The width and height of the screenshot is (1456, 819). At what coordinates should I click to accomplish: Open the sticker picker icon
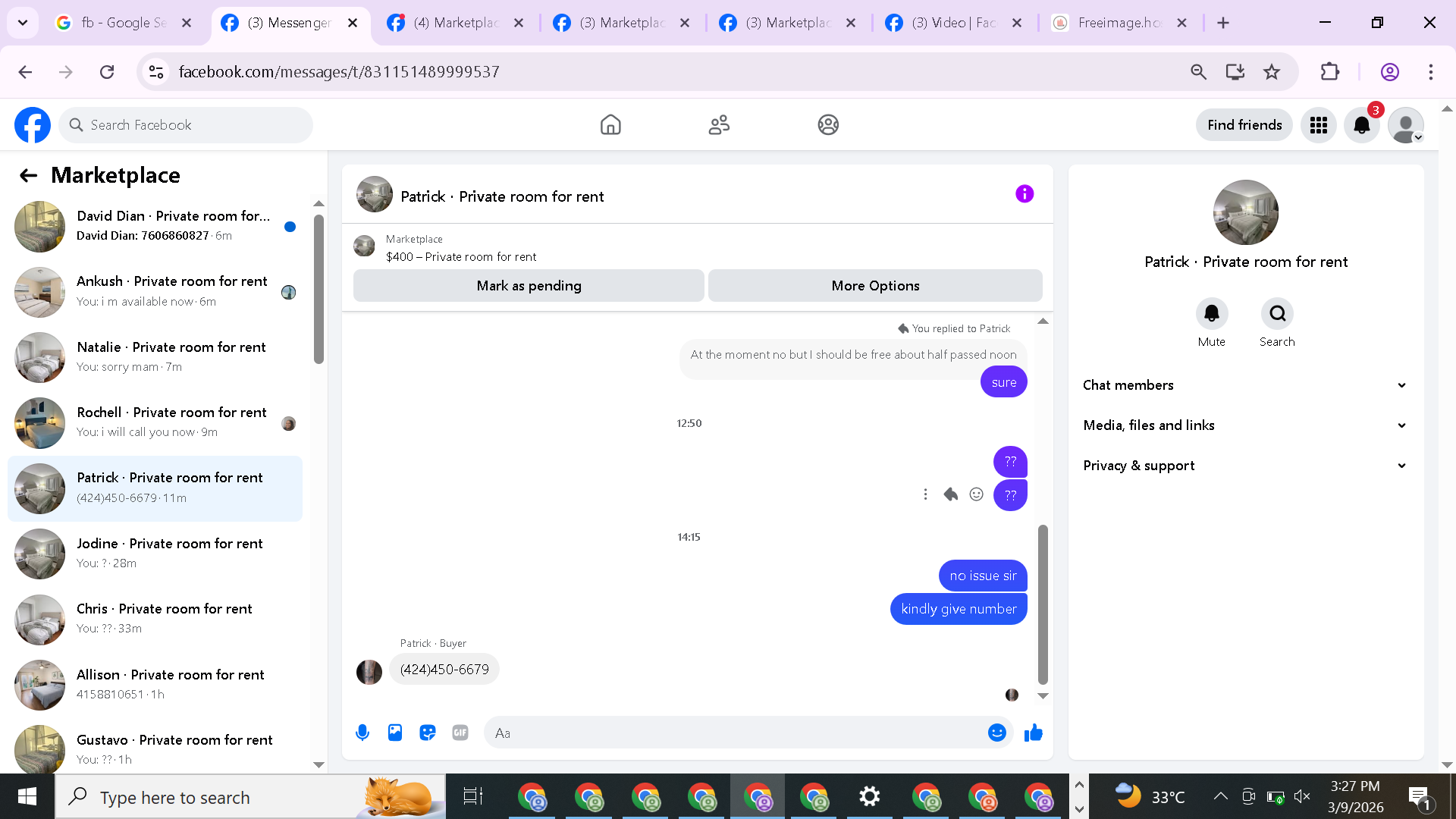428,733
